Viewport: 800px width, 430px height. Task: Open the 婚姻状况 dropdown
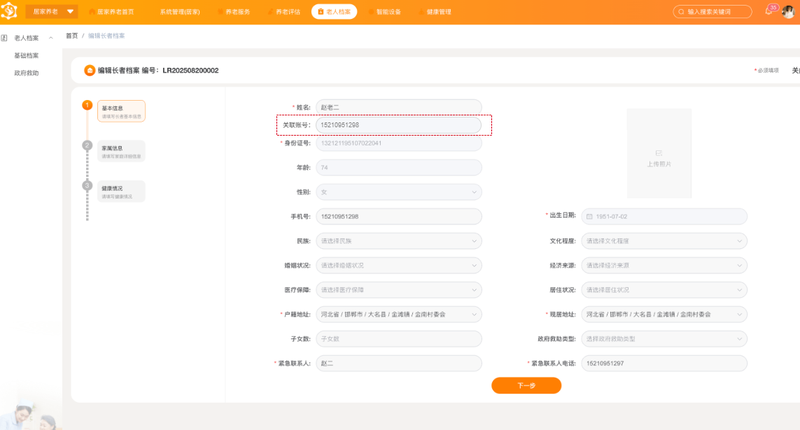point(398,265)
